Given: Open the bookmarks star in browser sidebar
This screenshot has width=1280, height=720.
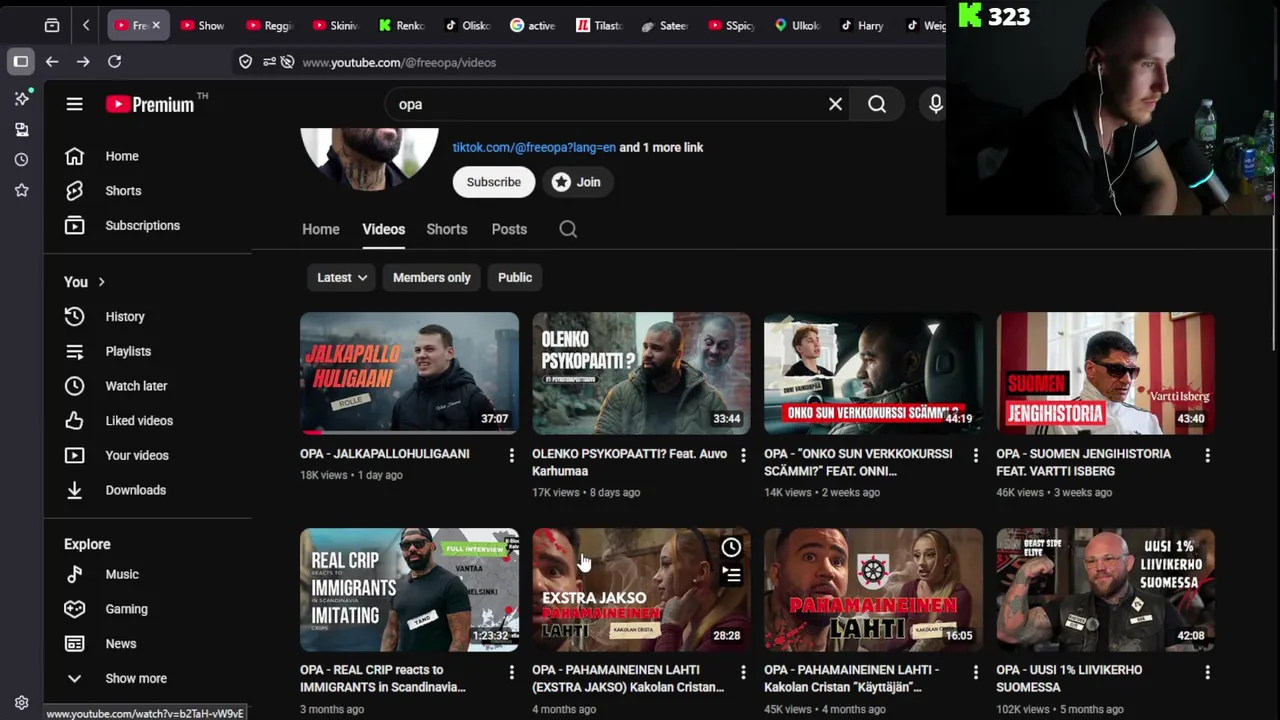Looking at the screenshot, I should [x=21, y=190].
